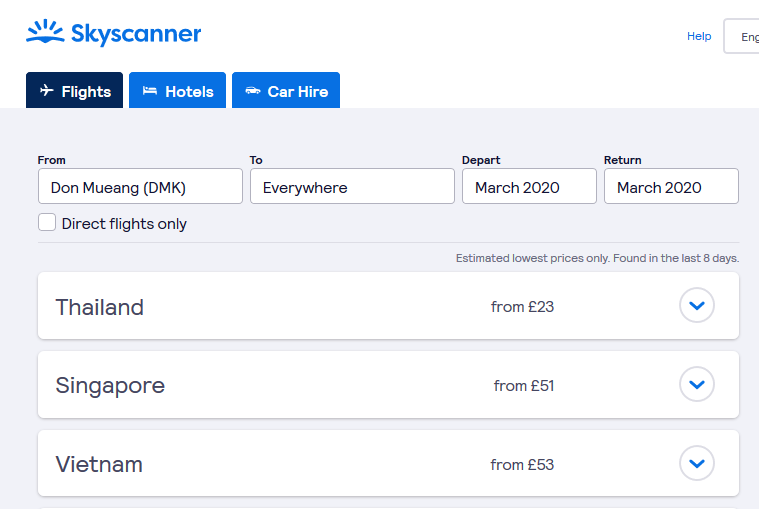The height and width of the screenshot is (509, 759).
Task: Select the Vietnam destination name
Action: point(99,464)
